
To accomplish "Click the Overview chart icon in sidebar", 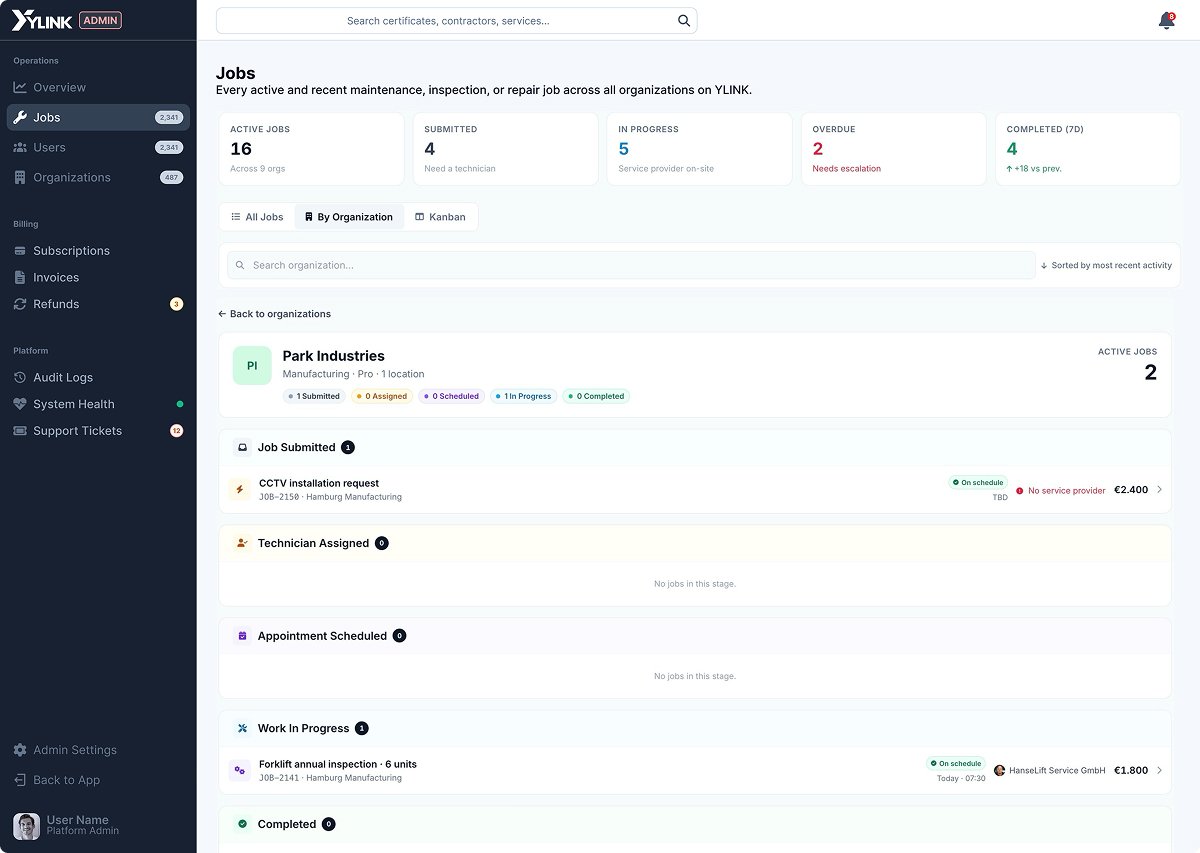I will (x=20, y=87).
